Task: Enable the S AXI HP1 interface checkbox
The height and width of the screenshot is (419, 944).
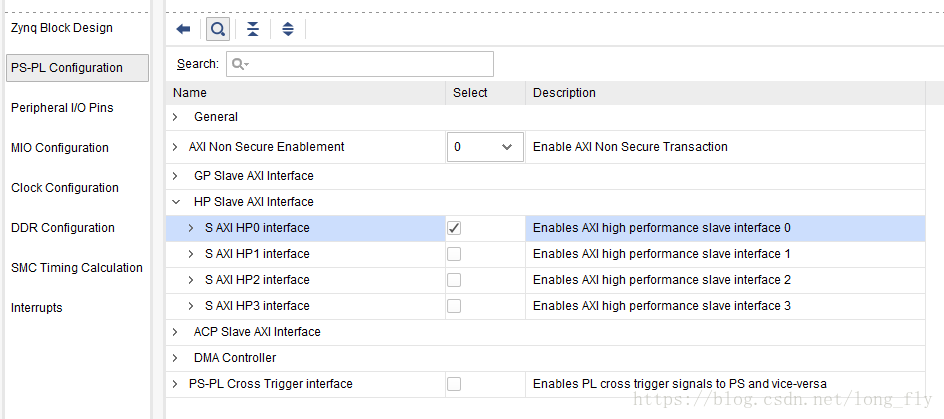Action: coord(454,254)
